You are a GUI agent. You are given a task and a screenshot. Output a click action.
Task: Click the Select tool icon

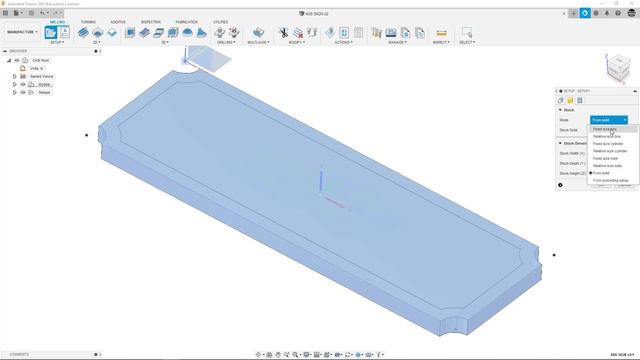tap(467, 32)
